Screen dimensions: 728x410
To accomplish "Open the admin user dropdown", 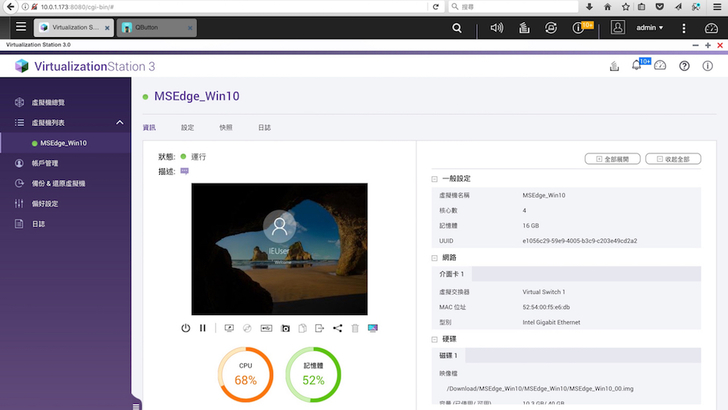I will click(x=649, y=28).
